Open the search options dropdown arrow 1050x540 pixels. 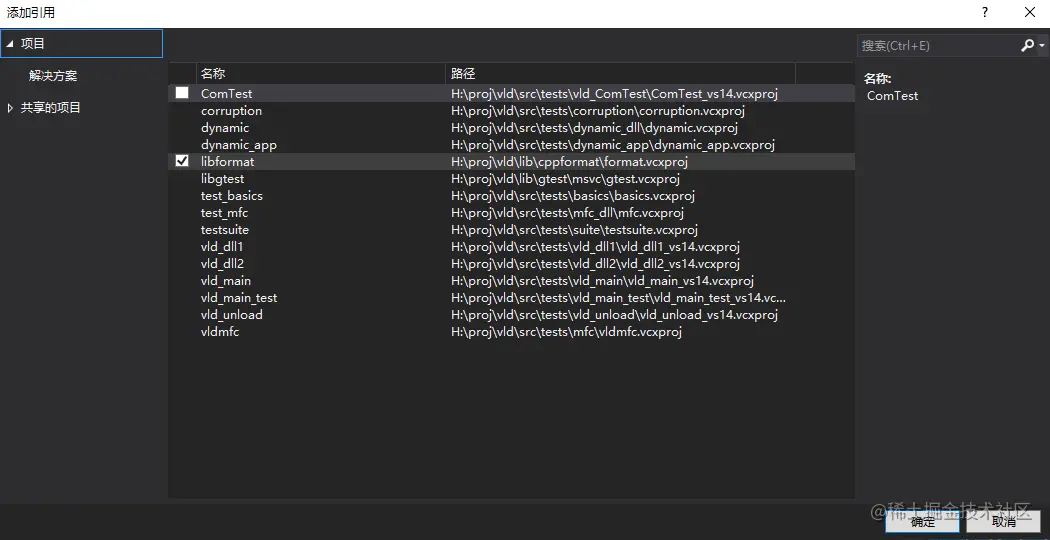point(1041,46)
